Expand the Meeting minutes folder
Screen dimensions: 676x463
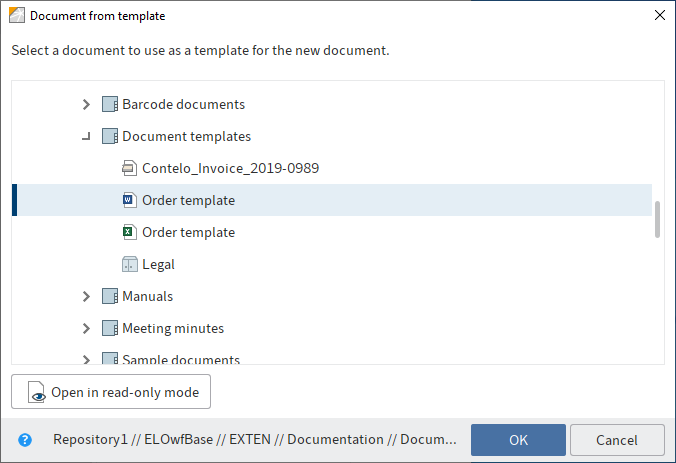point(86,328)
